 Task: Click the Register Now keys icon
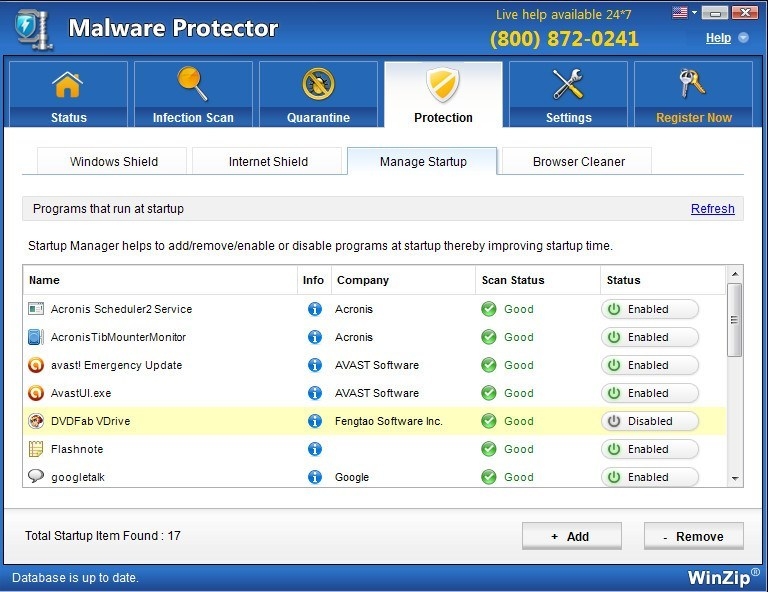pyautogui.click(x=693, y=86)
